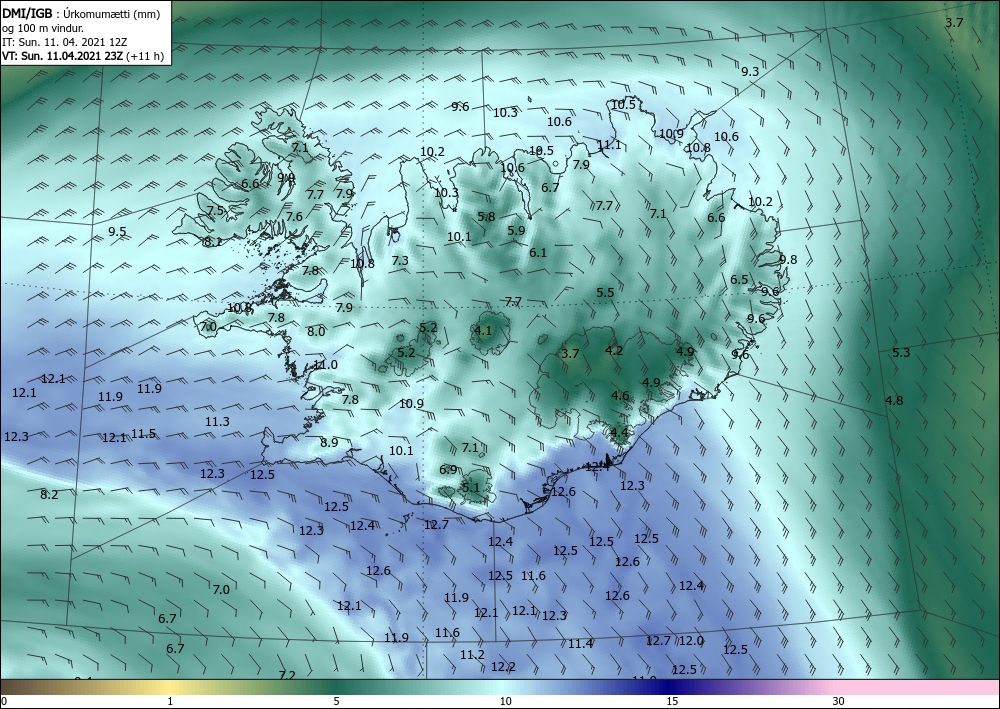Click the colour scale label "15"
The height and width of the screenshot is (709, 1000).
click(672, 701)
